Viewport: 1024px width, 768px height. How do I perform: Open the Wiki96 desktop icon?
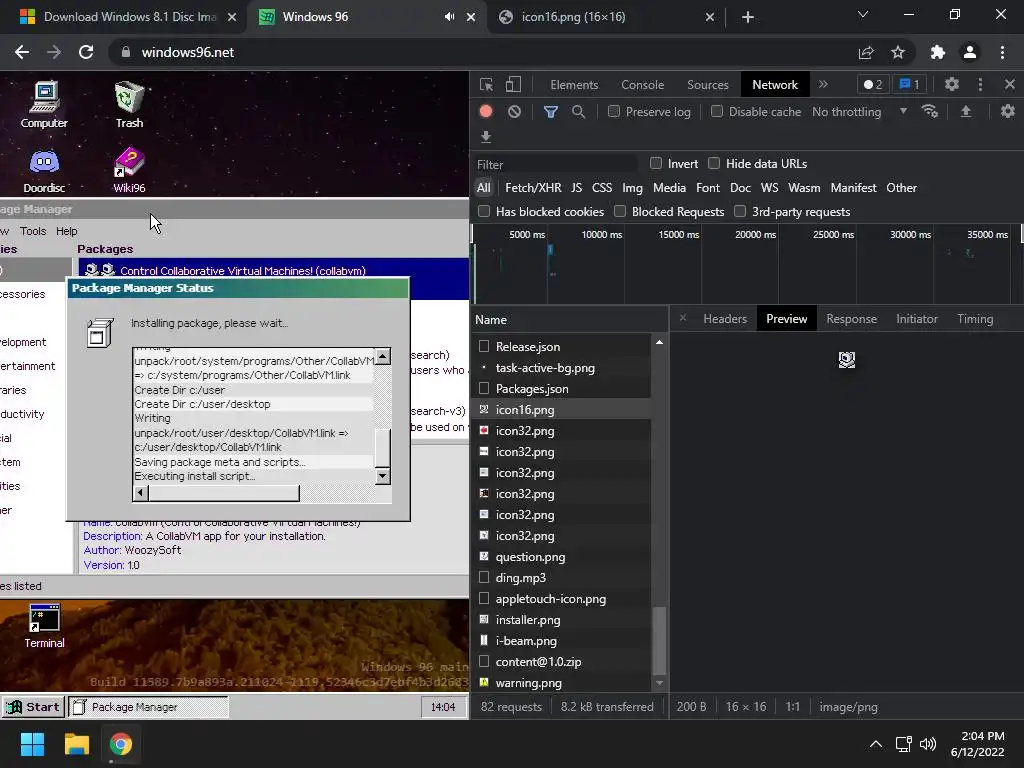(x=129, y=170)
